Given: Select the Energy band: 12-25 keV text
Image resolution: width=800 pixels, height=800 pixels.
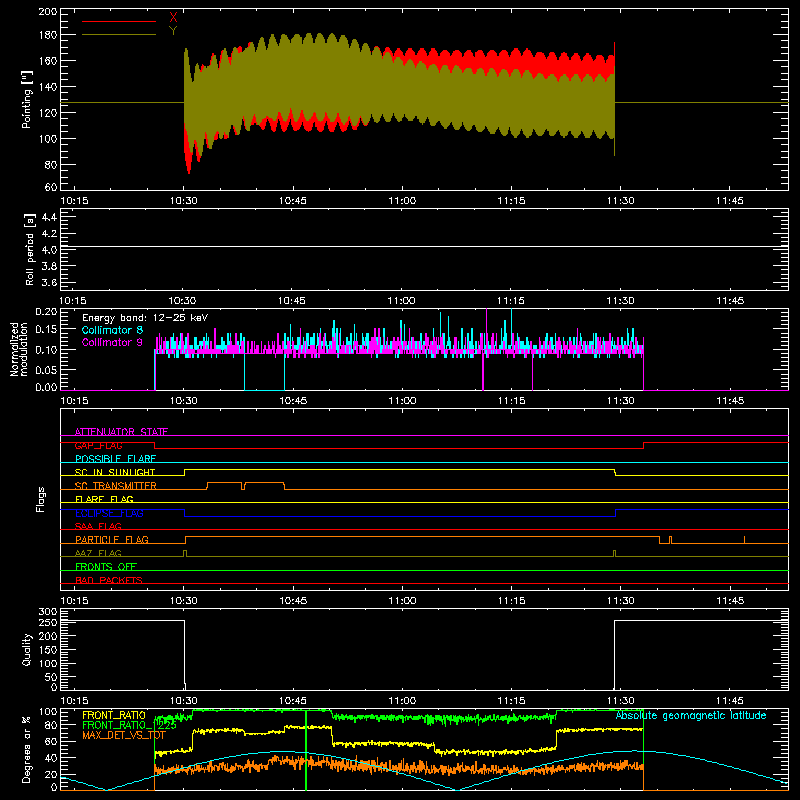Looking at the screenshot, I should [145, 318].
